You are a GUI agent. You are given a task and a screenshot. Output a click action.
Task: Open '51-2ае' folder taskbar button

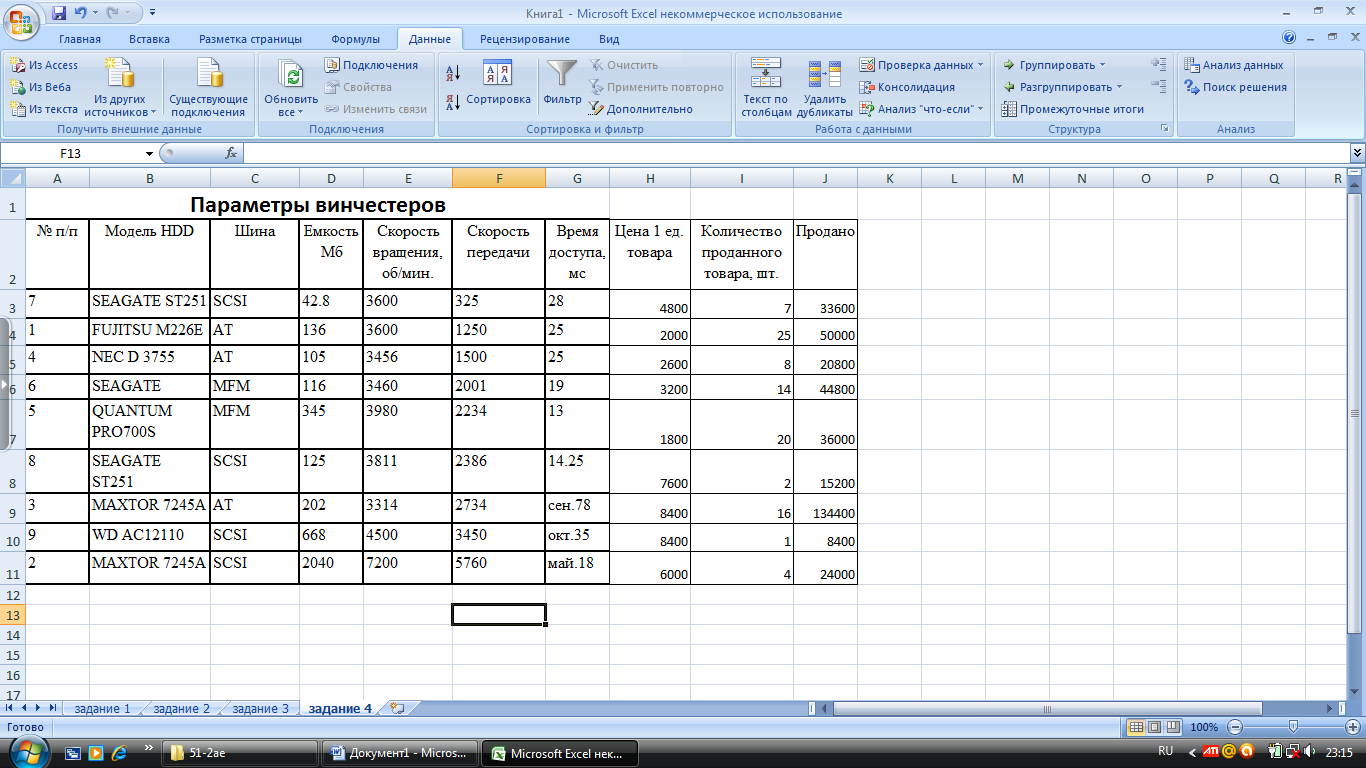click(240, 753)
